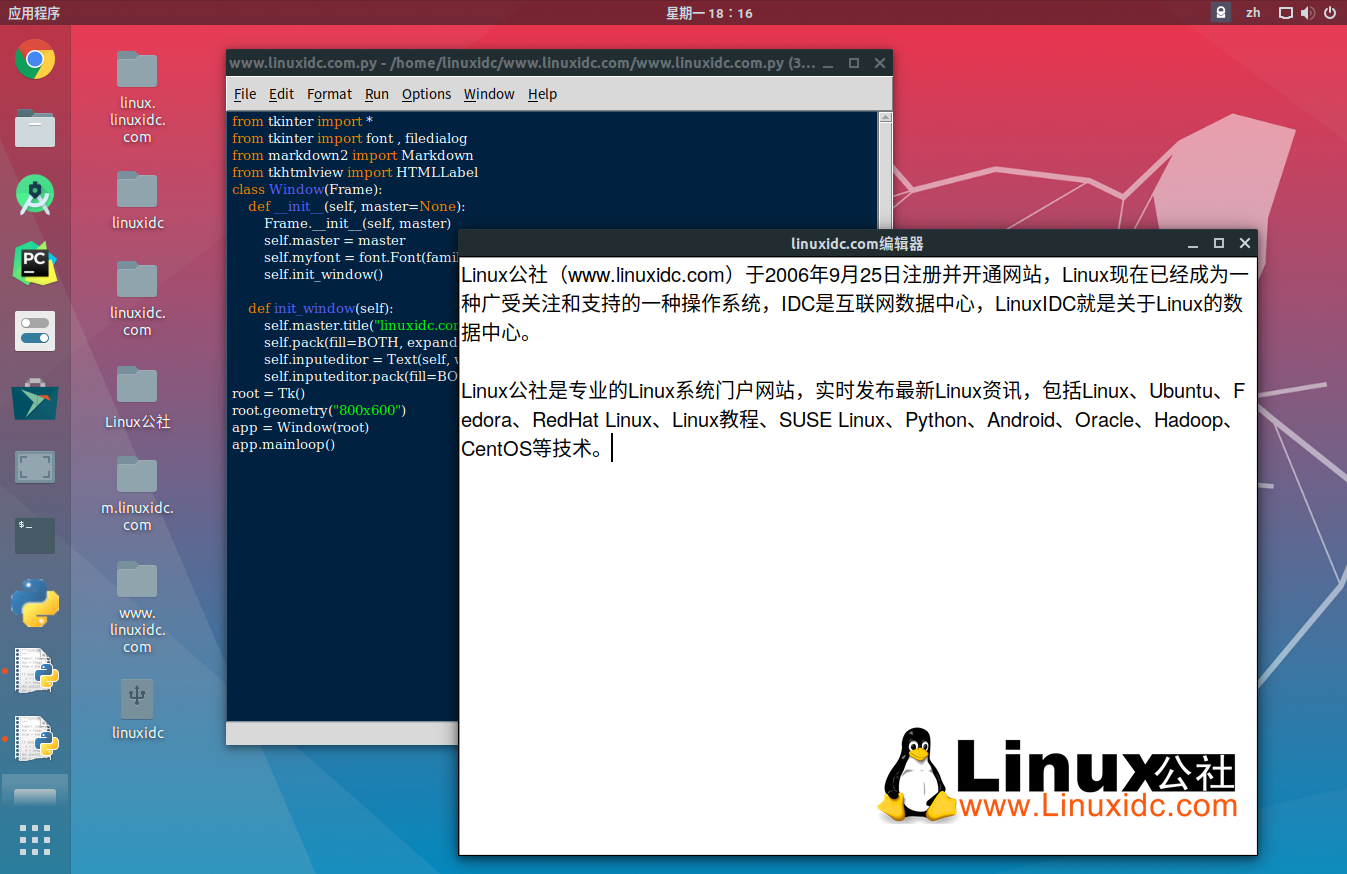
Task: Open the clock showing 星期一 18:16
Action: 709,13
